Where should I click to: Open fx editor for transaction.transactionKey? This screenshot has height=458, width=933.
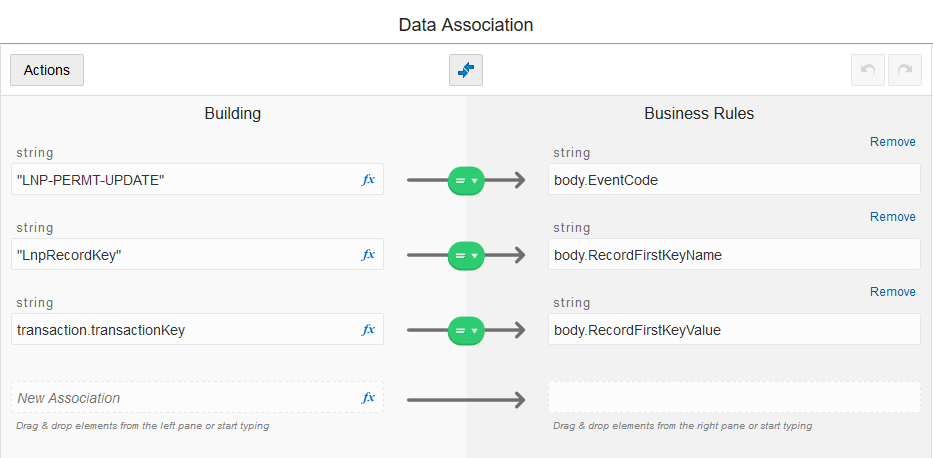(368, 330)
